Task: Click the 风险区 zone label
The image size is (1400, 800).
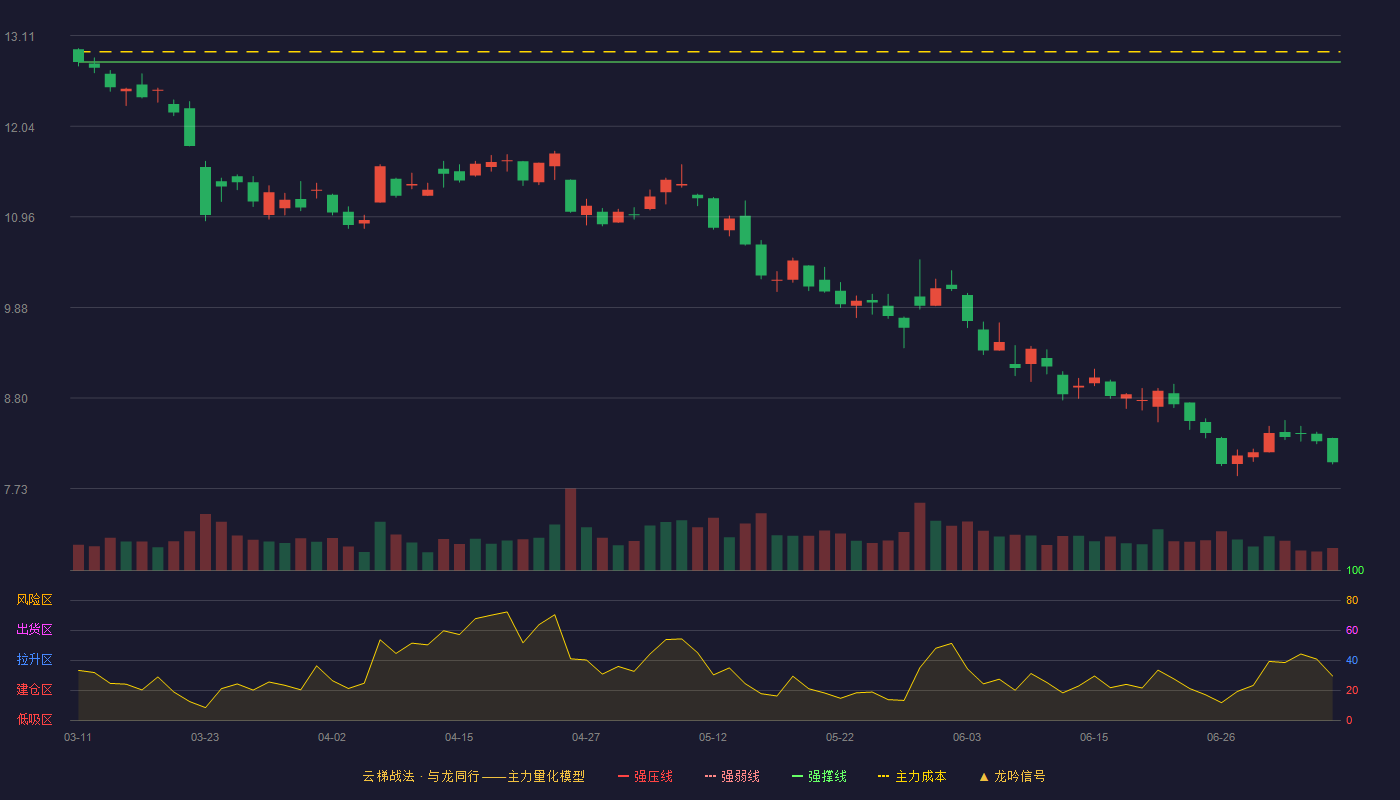Action: click(x=35, y=600)
